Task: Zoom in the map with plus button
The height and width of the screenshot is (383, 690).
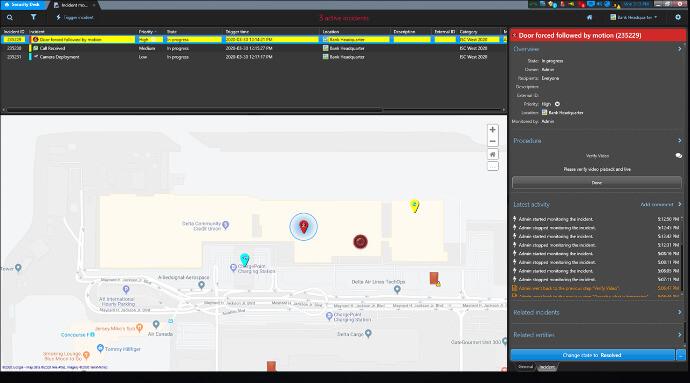Action: click(492, 130)
